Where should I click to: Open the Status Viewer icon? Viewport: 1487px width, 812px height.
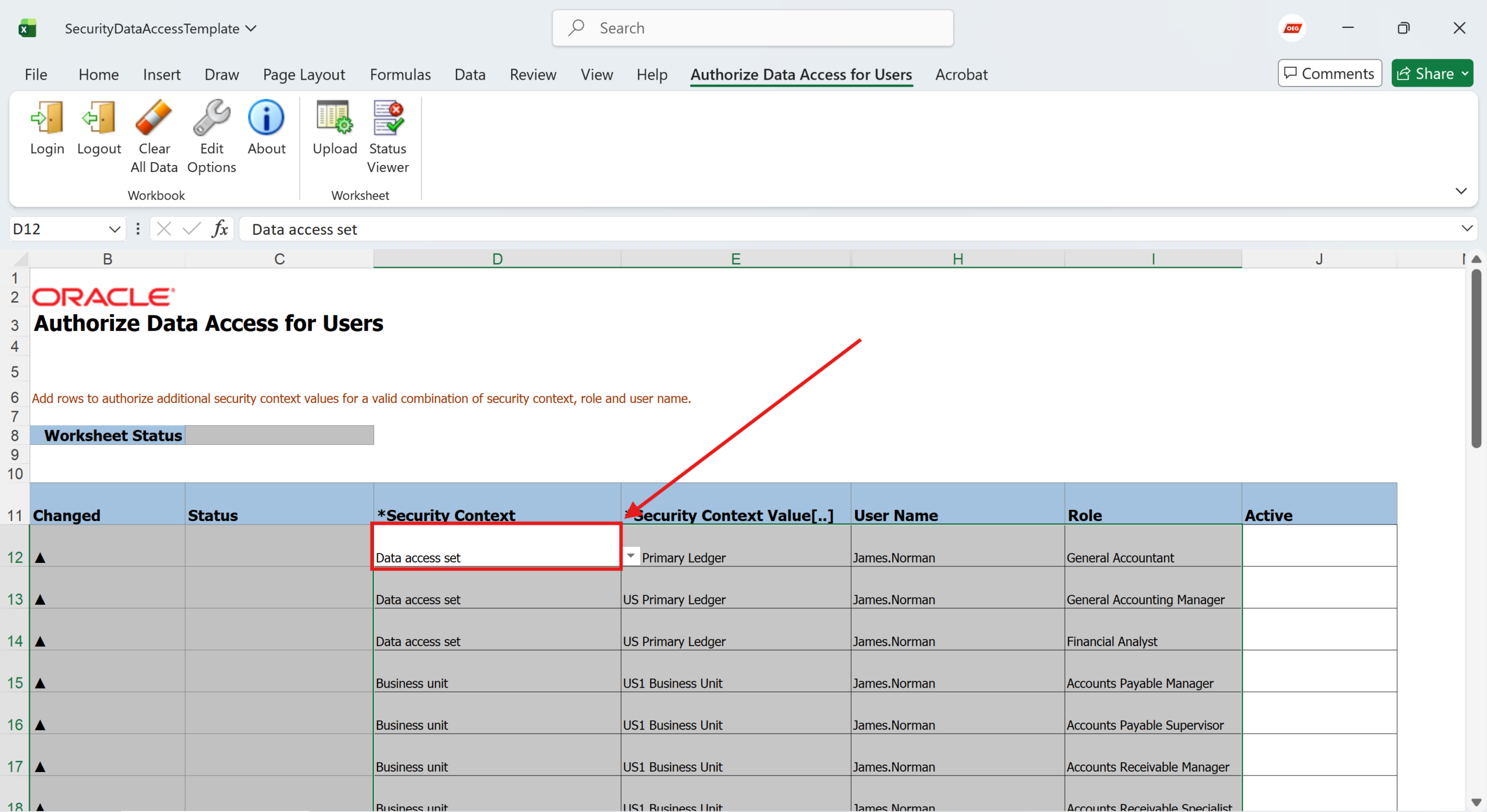coord(388,117)
